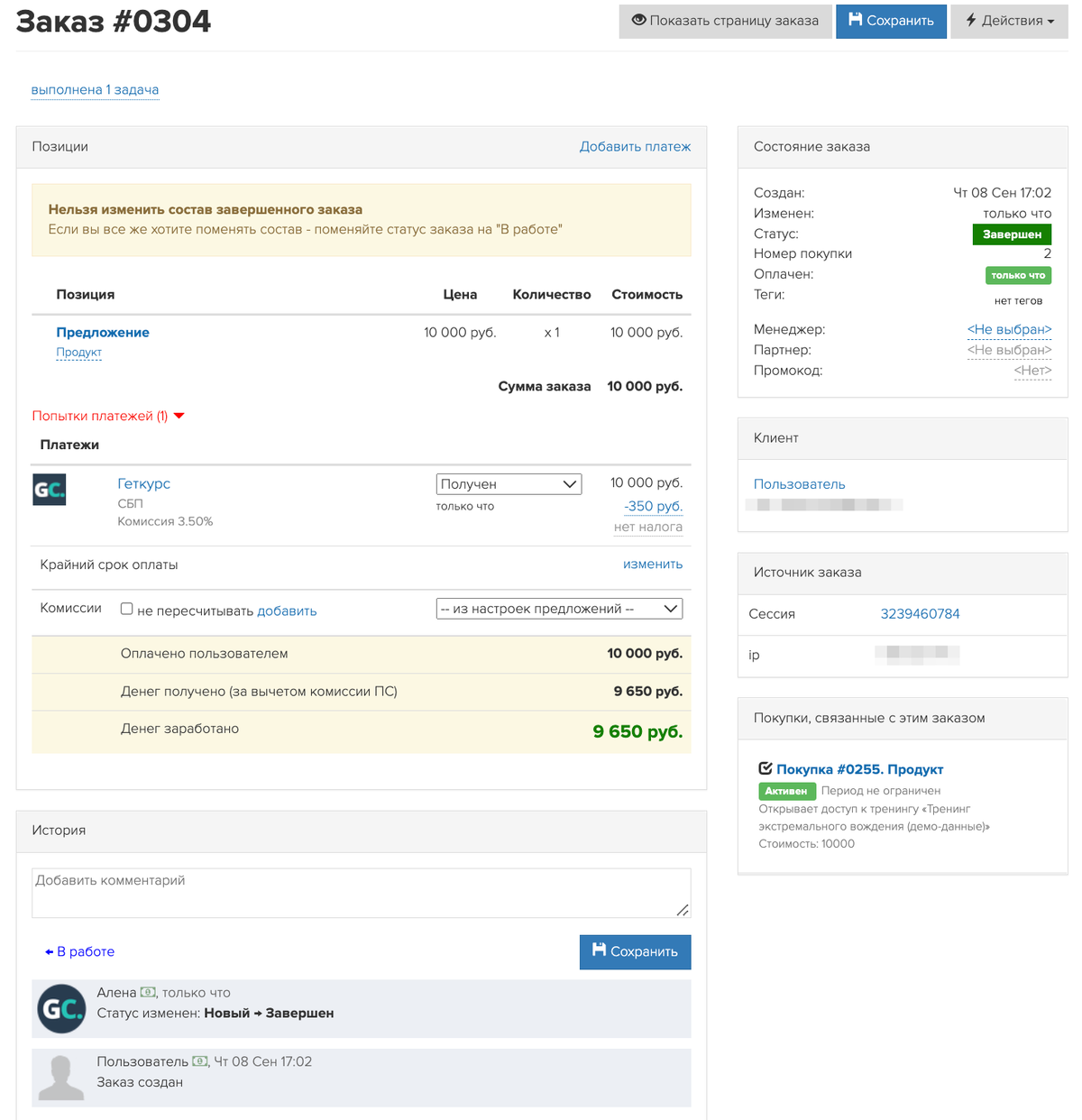The height and width of the screenshot is (1120, 1082).
Task: Click the Нет promo code link
Action: 1032,370
